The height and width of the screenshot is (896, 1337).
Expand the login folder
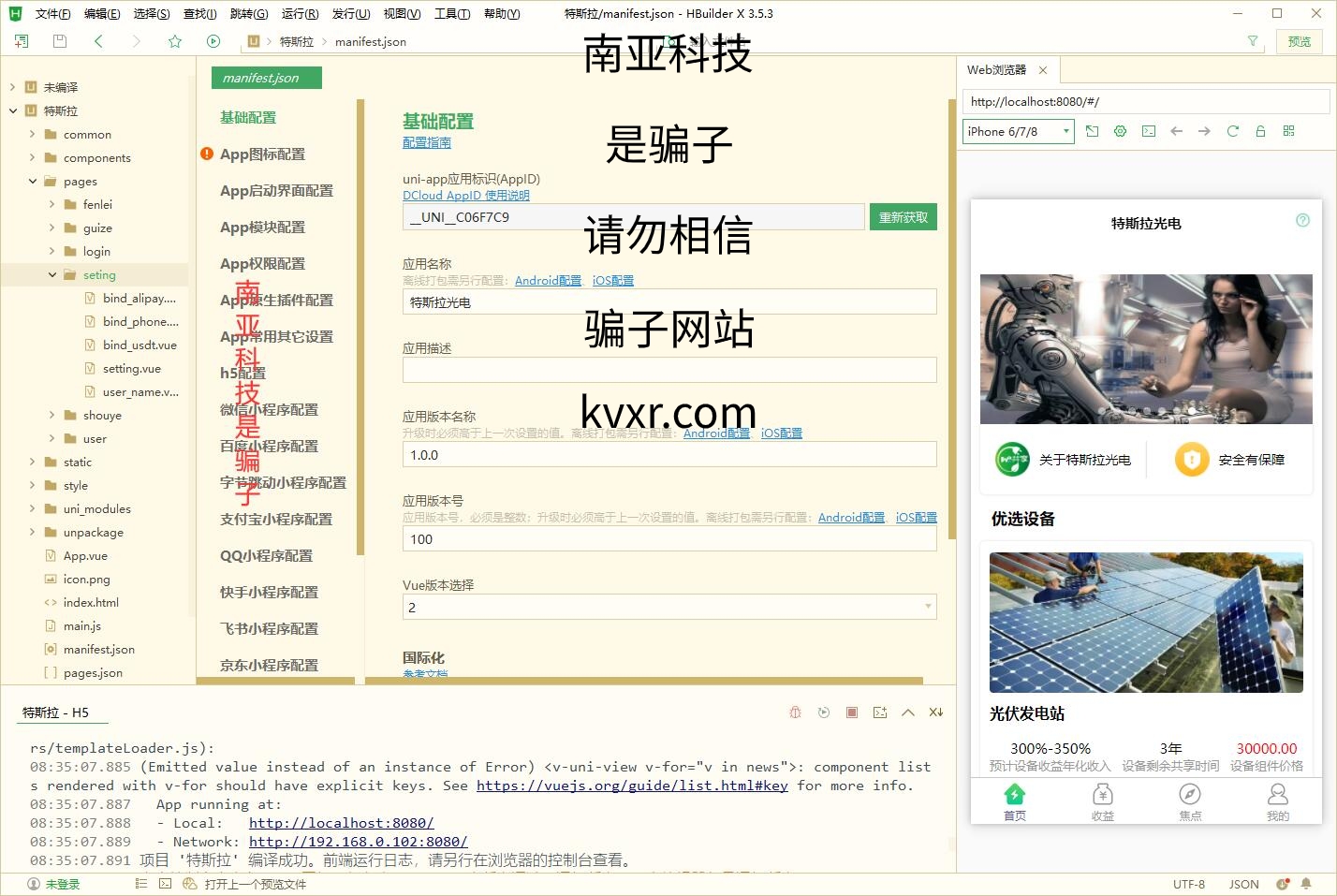coord(51,251)
